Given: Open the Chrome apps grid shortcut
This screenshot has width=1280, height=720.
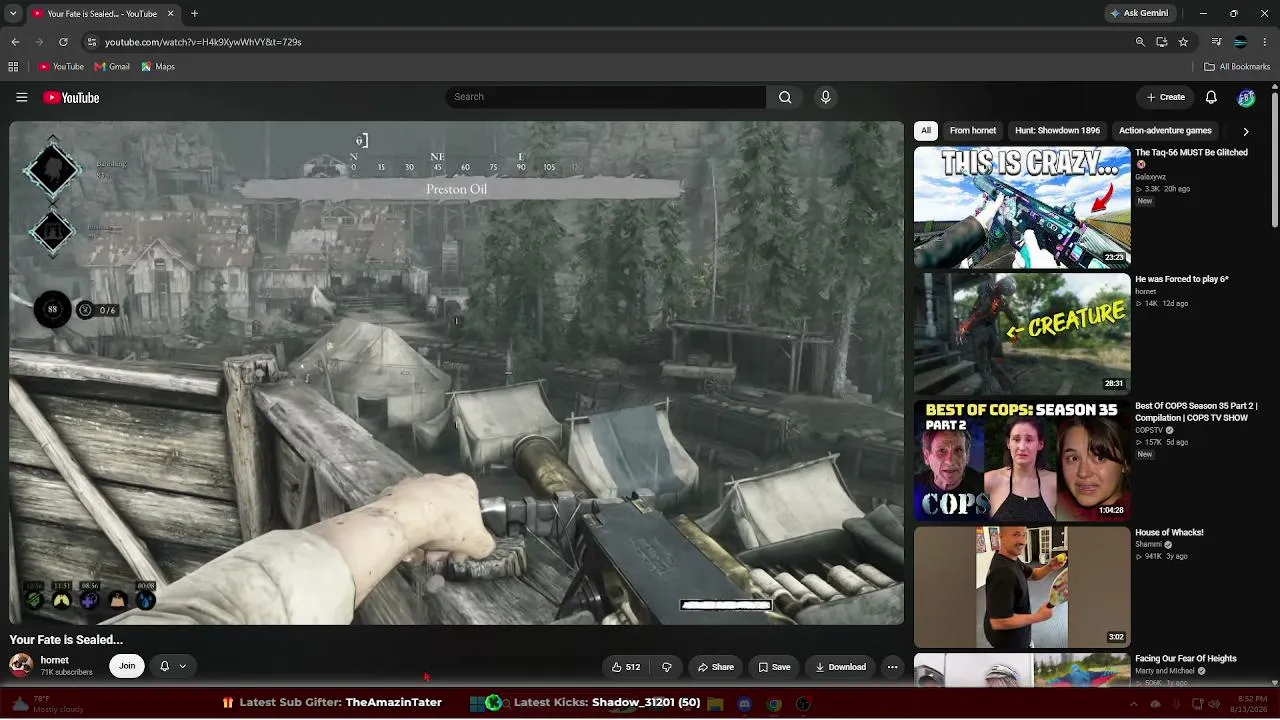Looking at the screenshot, I should click(x=13, y=67).
